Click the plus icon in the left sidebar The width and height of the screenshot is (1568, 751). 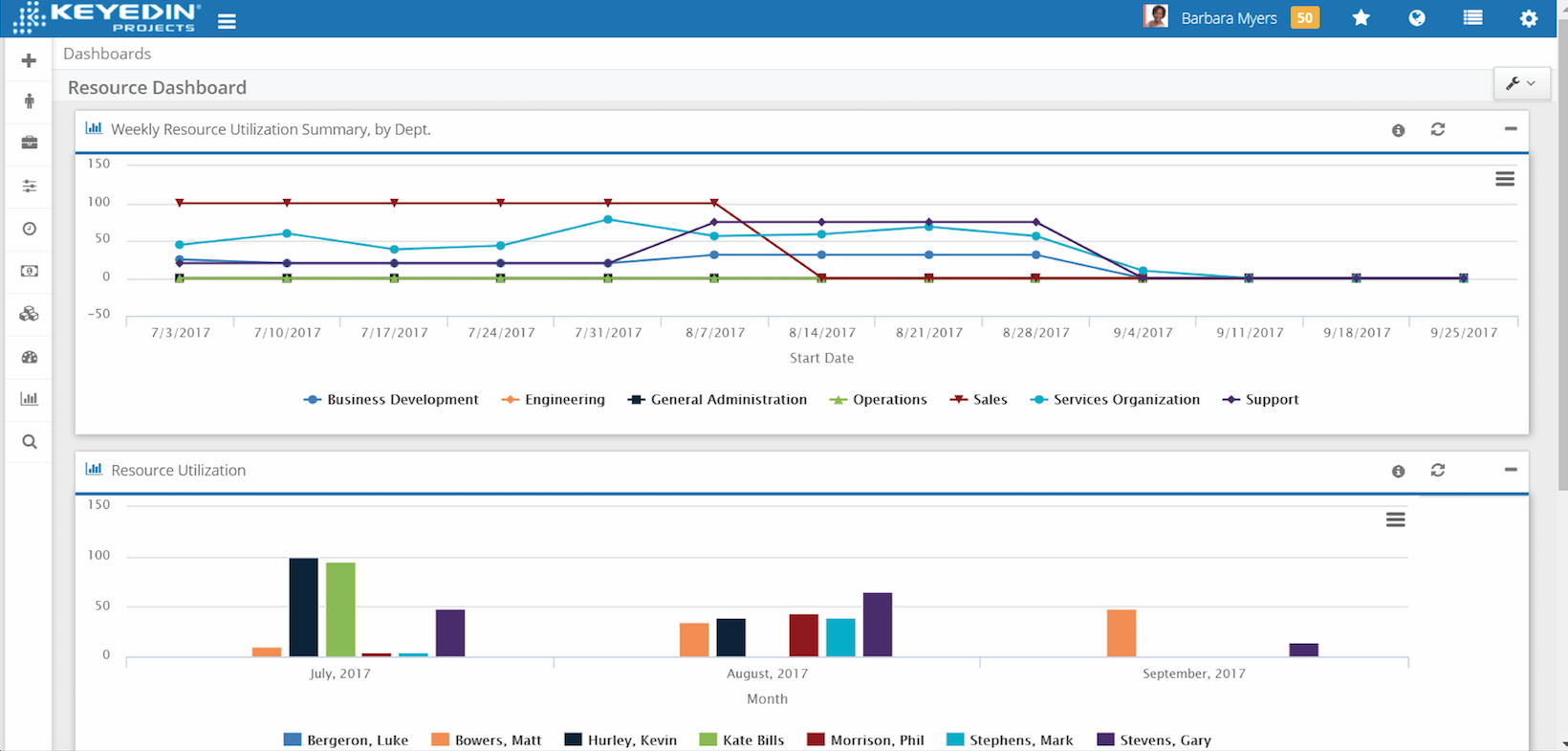click(29, 60)
